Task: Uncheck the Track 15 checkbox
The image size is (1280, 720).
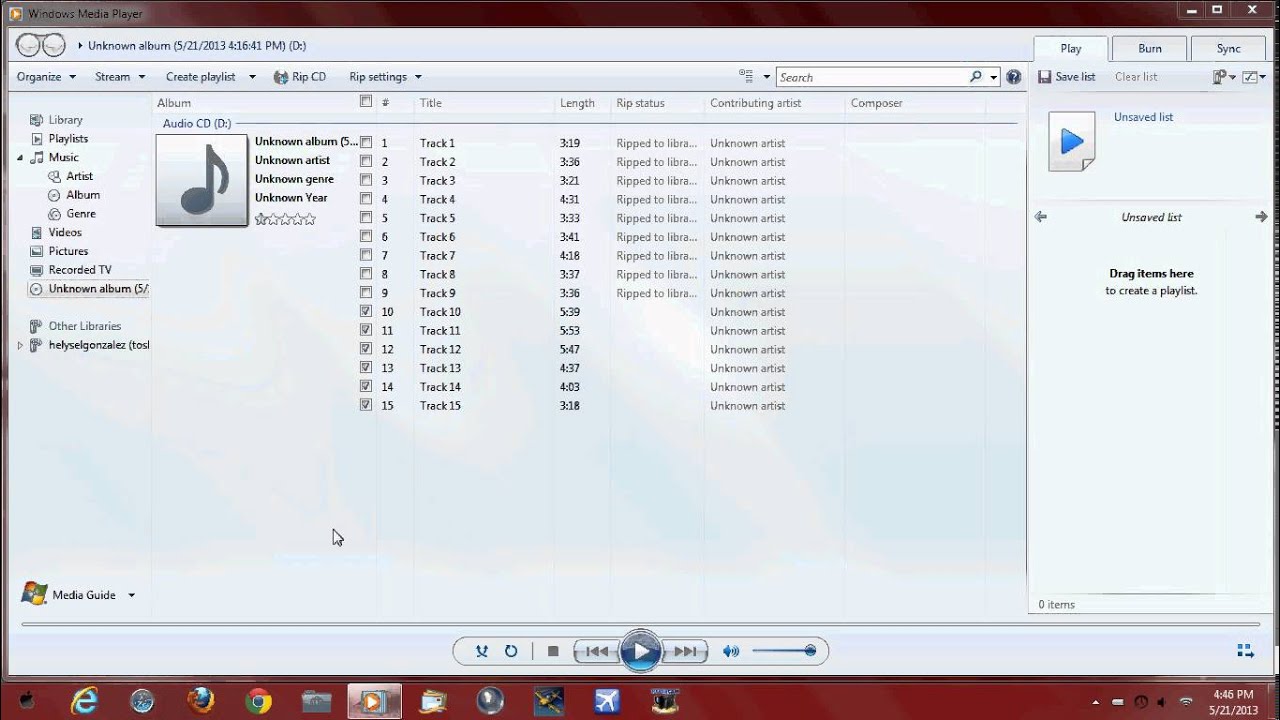Action: 366,405
